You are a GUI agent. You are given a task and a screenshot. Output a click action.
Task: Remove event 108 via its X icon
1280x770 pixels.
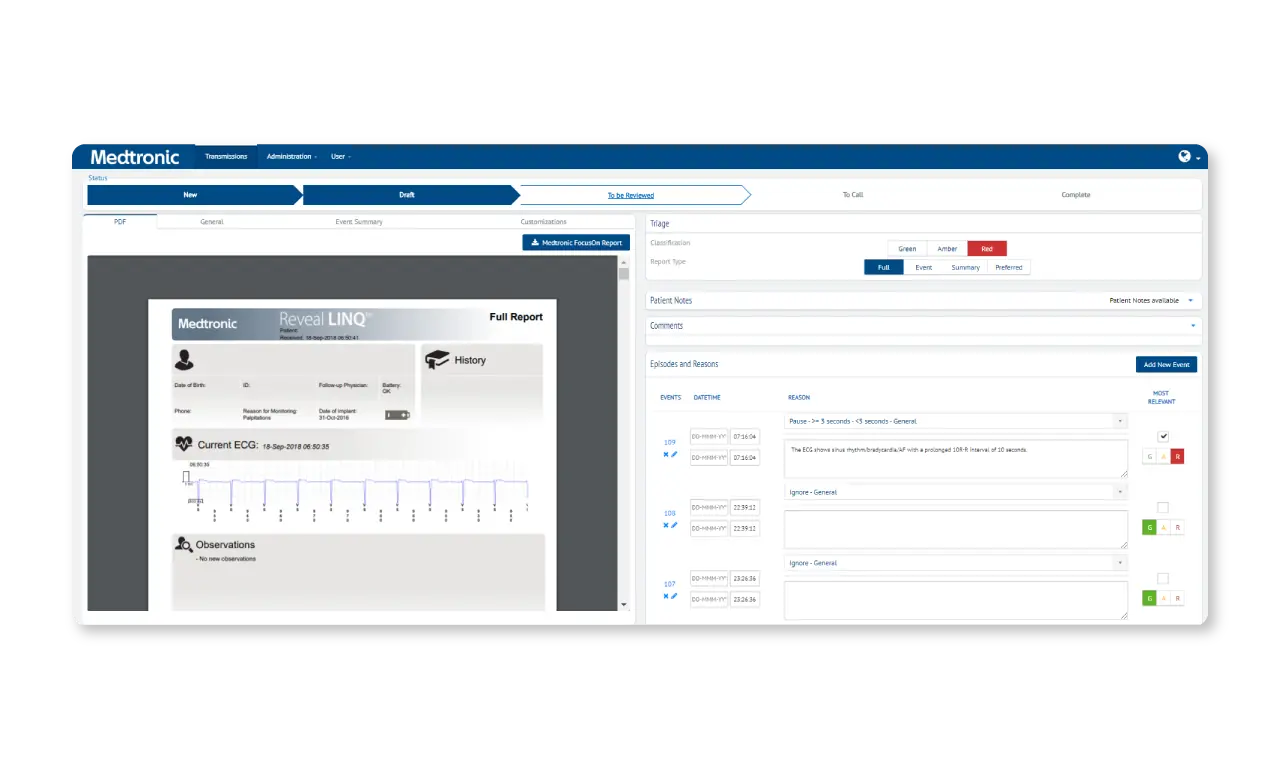click(x=665, y=525)
